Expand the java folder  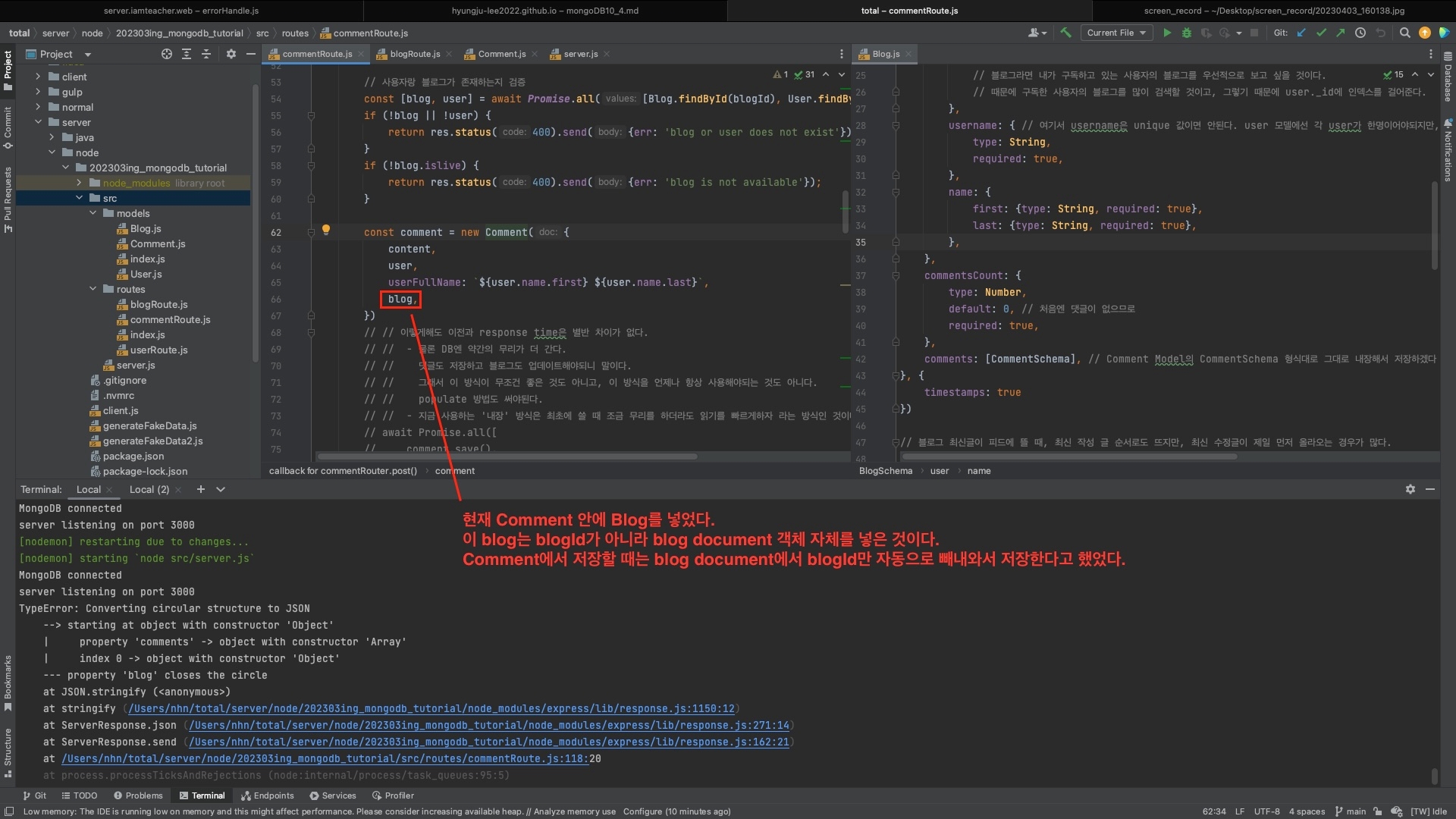point(52,137)
